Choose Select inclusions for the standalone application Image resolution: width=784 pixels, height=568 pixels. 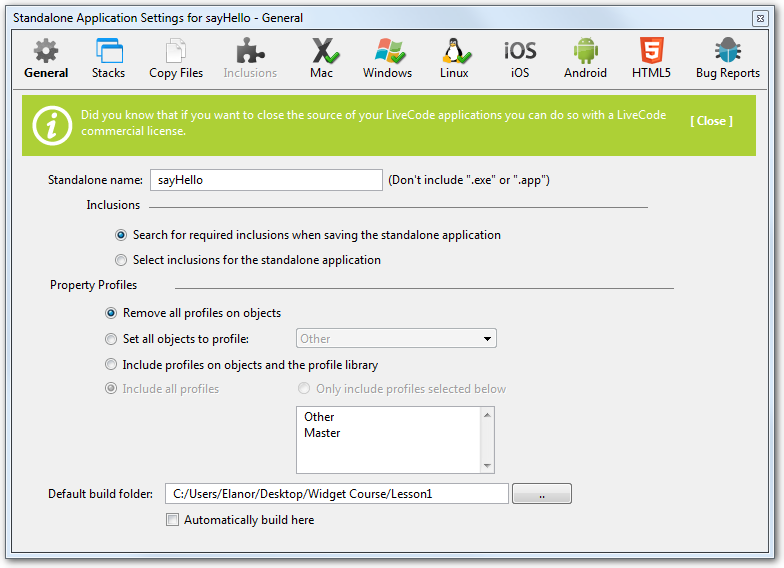pos(122,260)
